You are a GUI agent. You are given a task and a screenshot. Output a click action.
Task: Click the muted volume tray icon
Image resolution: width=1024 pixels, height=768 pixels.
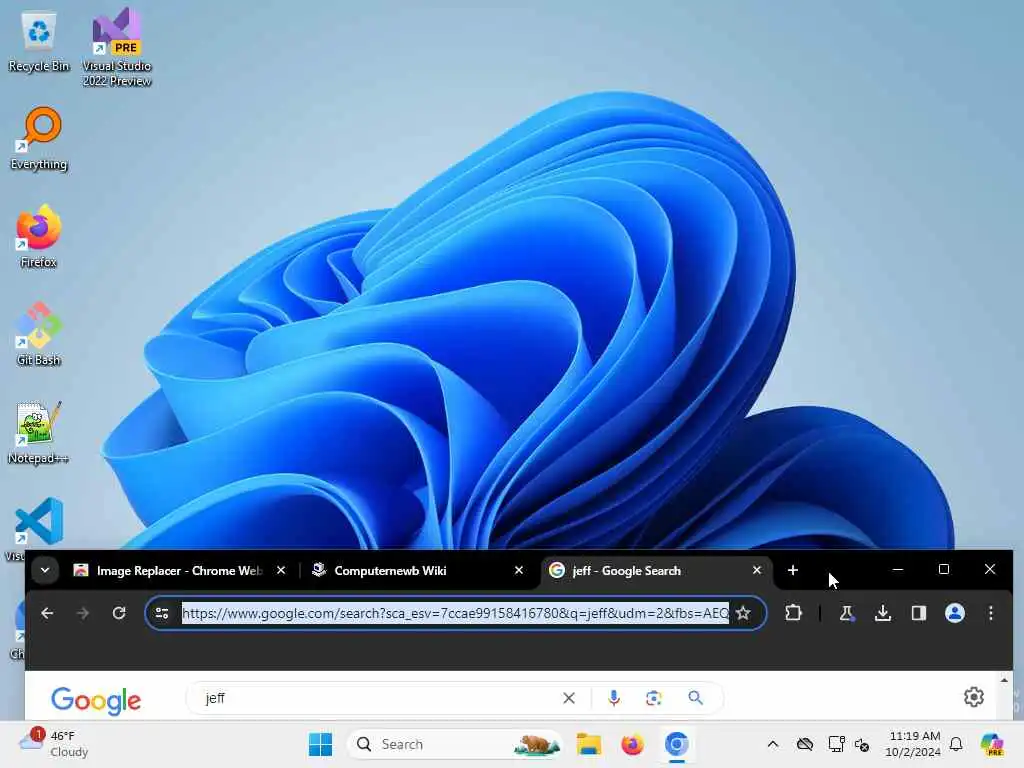862,744
